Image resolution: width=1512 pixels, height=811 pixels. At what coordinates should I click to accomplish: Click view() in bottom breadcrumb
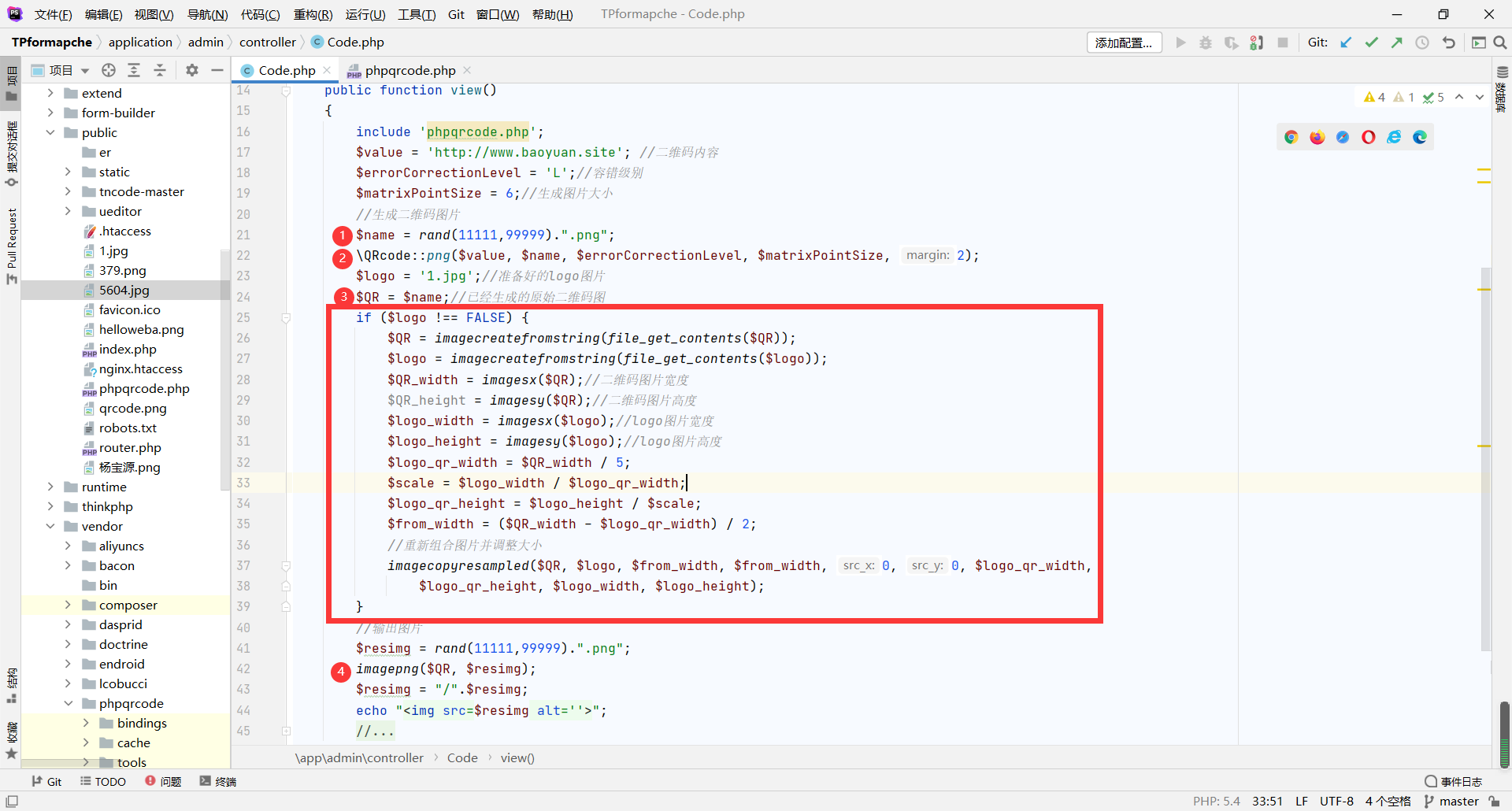click(517, 757)
